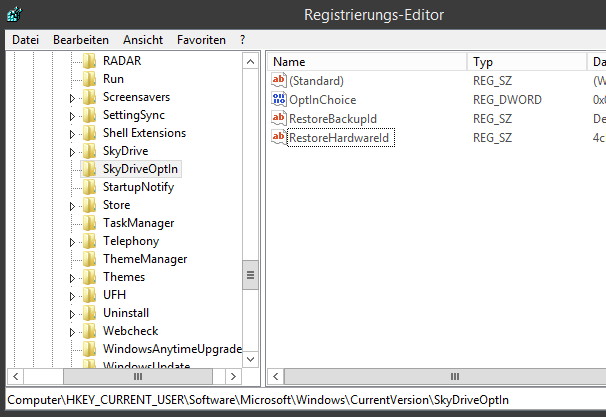Click the registry path in status bar
The width and height of the screenshot is (606, 417).
258,400
